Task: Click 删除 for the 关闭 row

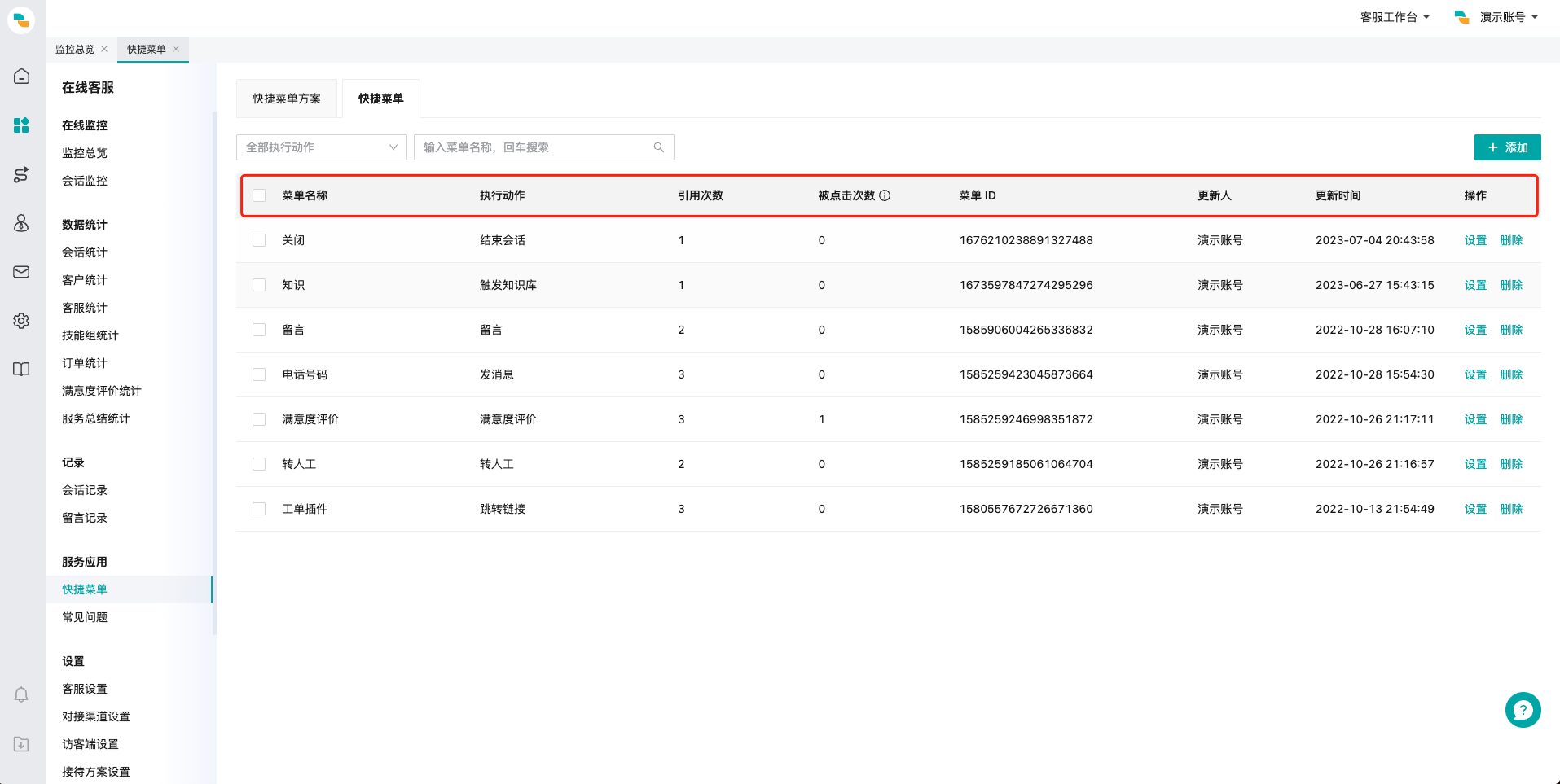Action: (1511, 240)
